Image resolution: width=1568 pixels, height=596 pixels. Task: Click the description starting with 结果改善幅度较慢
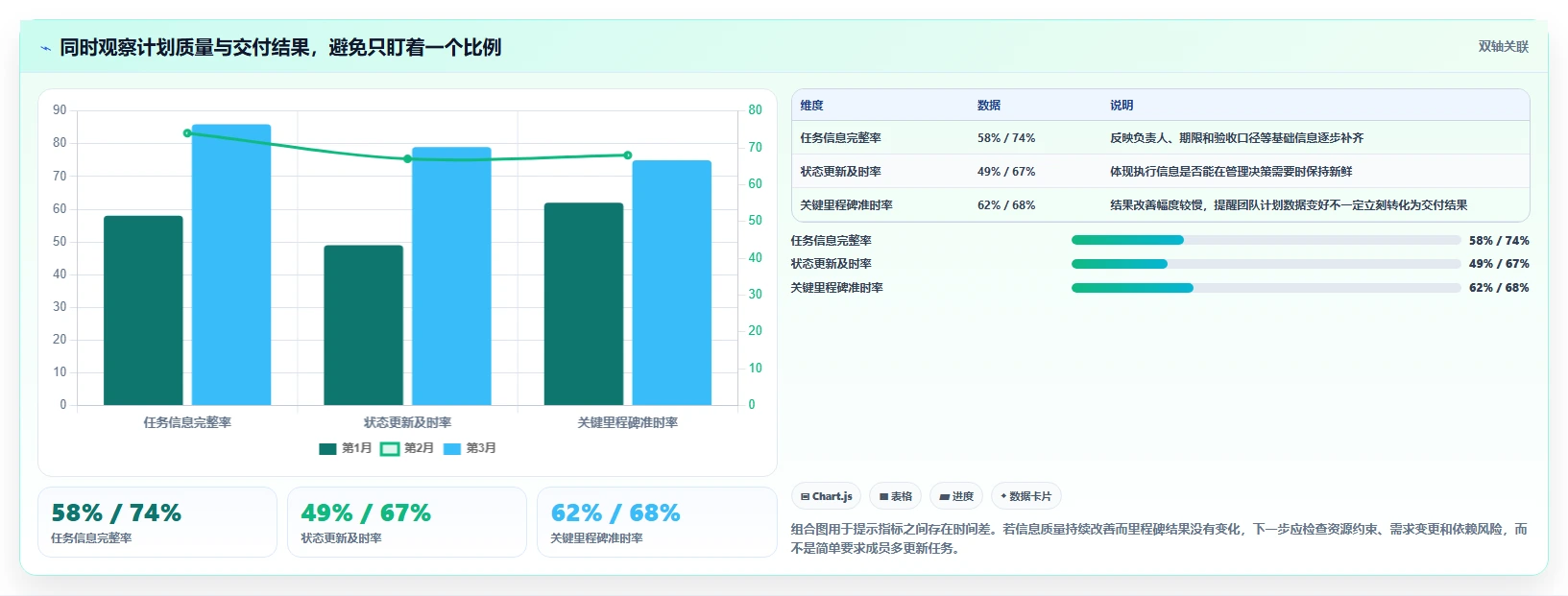point(1289,205)
